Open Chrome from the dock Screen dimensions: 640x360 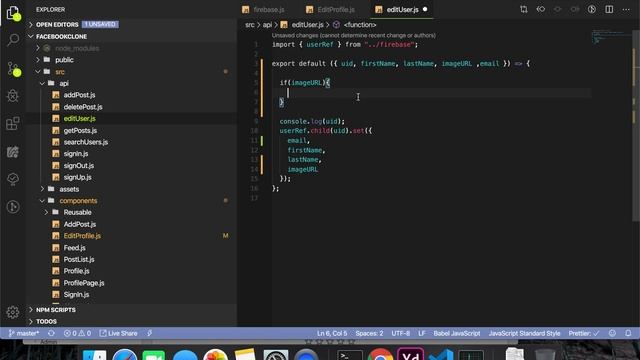(x=380, y=355)
